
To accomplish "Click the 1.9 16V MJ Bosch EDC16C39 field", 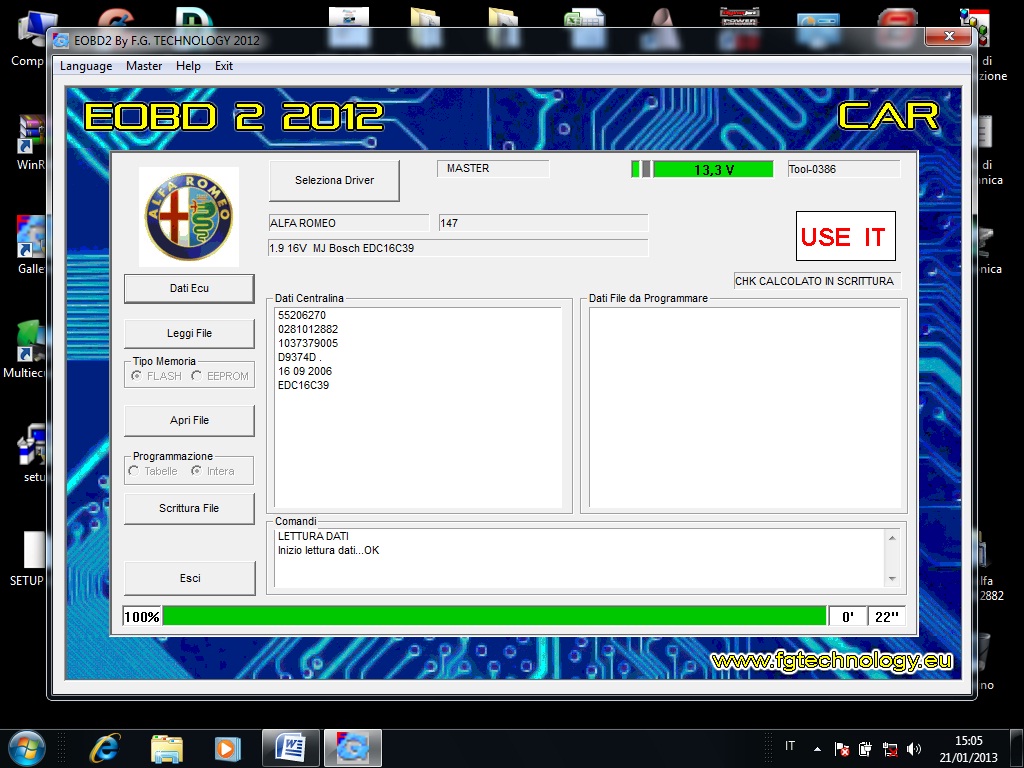I will coord(458,248).
